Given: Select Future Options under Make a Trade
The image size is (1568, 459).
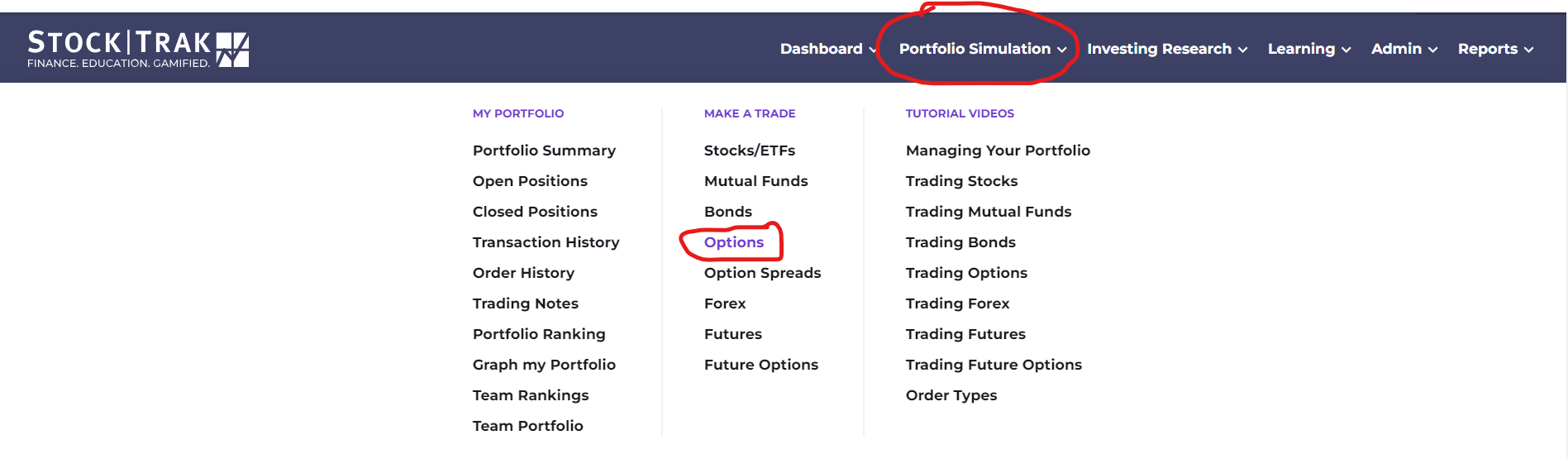Looking at the screenshot, I should [761, 365].
